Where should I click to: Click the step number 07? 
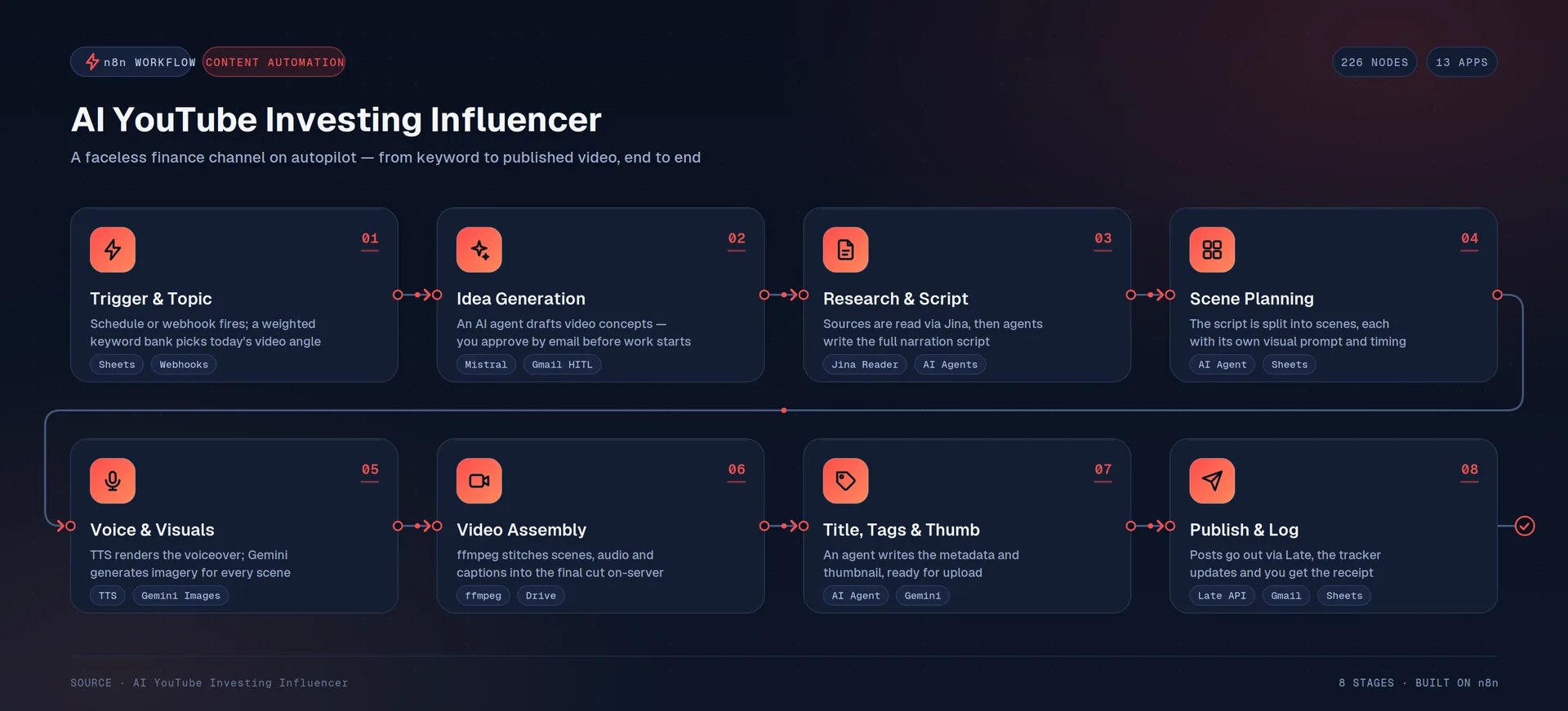coord(1103,469)
